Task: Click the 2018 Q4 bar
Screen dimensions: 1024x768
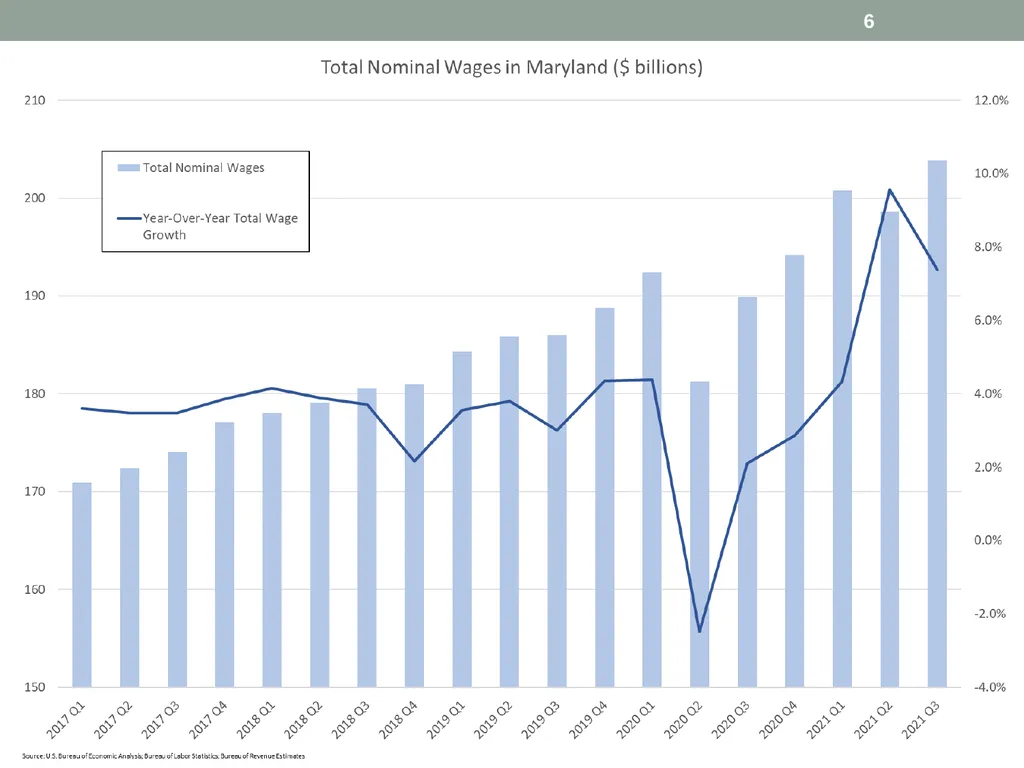Action: click(415, 536)
